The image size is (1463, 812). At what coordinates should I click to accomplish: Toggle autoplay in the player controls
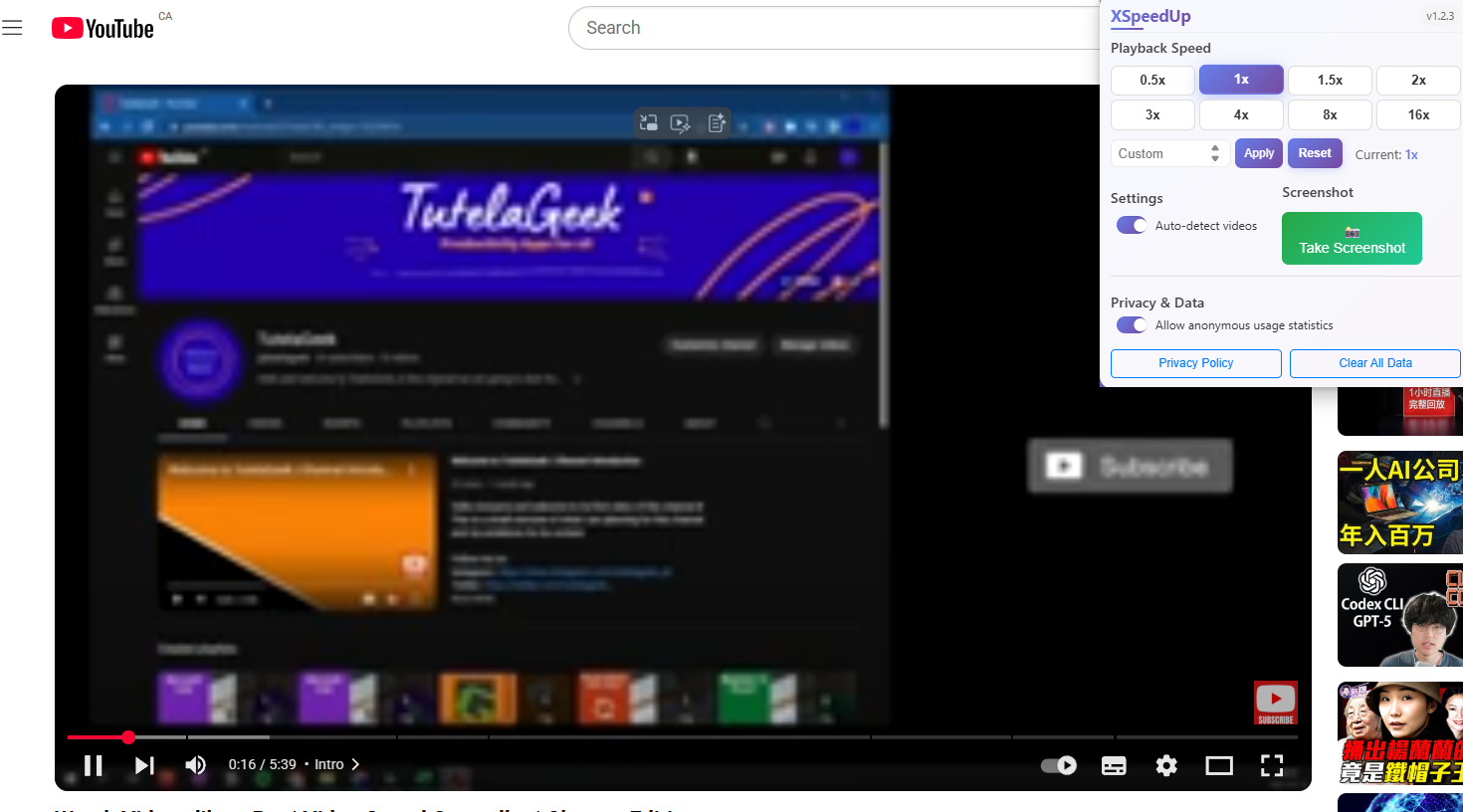click(1058, 765)
